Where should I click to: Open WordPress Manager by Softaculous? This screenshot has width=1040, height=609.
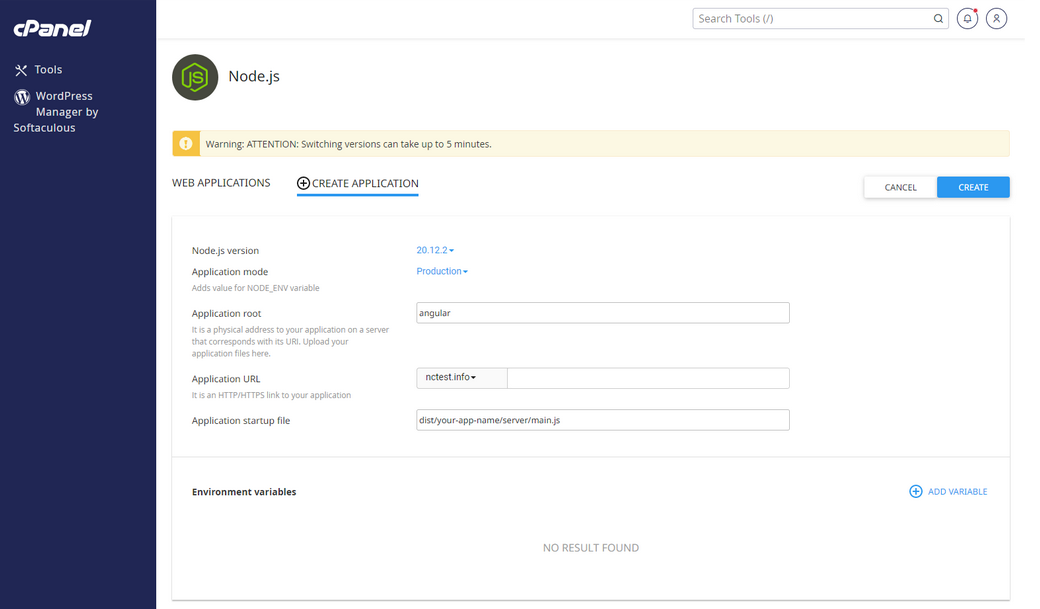pyautogui.click(x=56, y=111)
